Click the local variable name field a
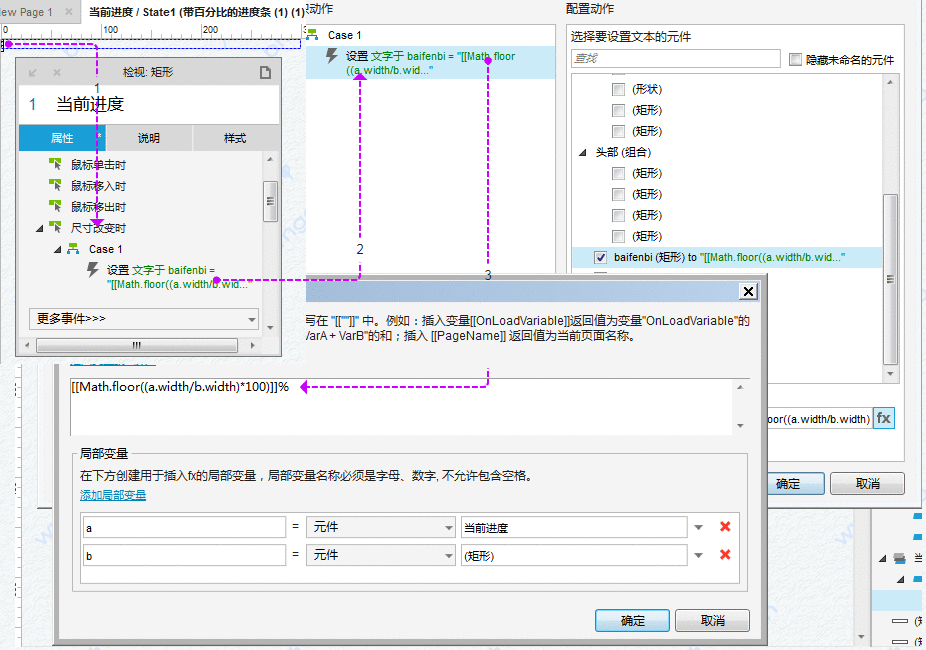 (x=184, y=527)
